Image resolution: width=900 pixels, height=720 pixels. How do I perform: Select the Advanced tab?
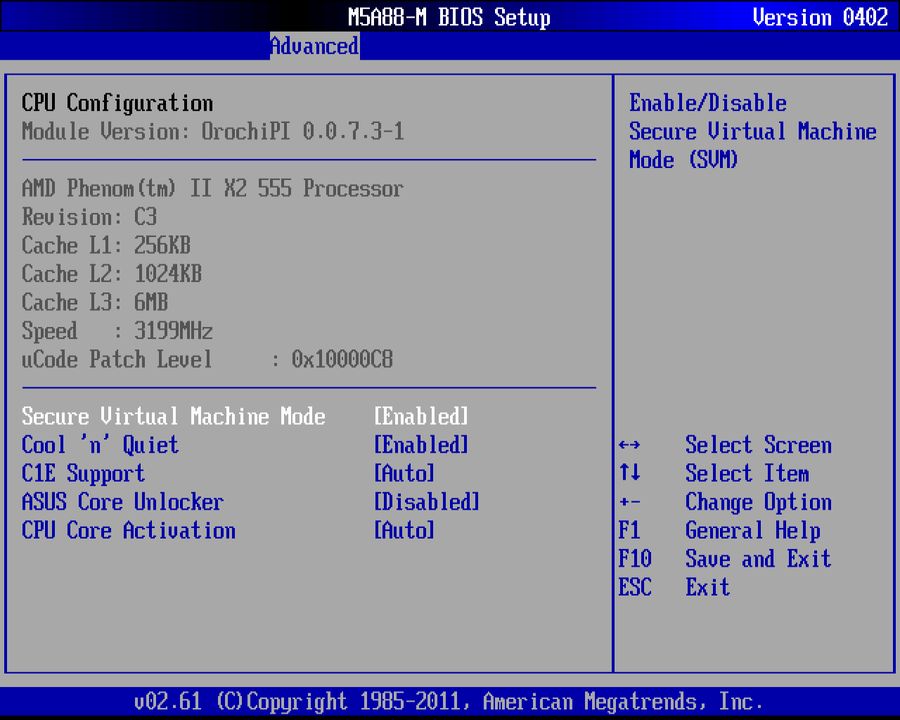(315, 46)
